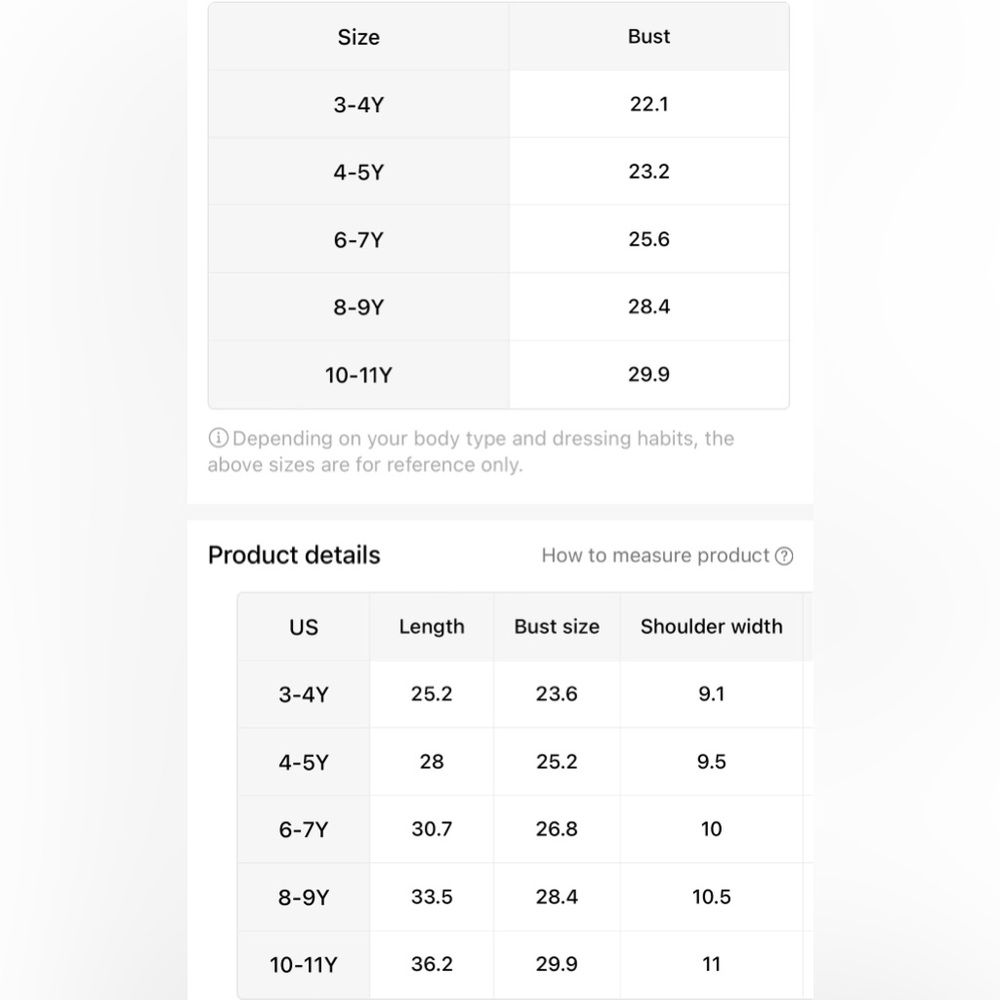Click the 26.8 bust size value

(556, 829)
